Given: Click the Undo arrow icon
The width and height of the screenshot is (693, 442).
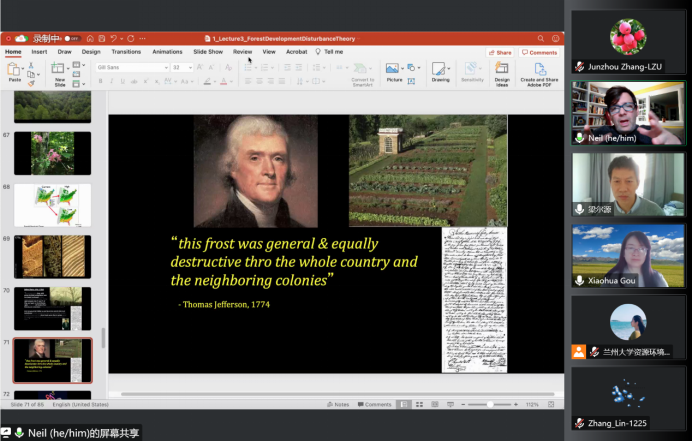Looking at the screenshot, I should tap(114, 38).
